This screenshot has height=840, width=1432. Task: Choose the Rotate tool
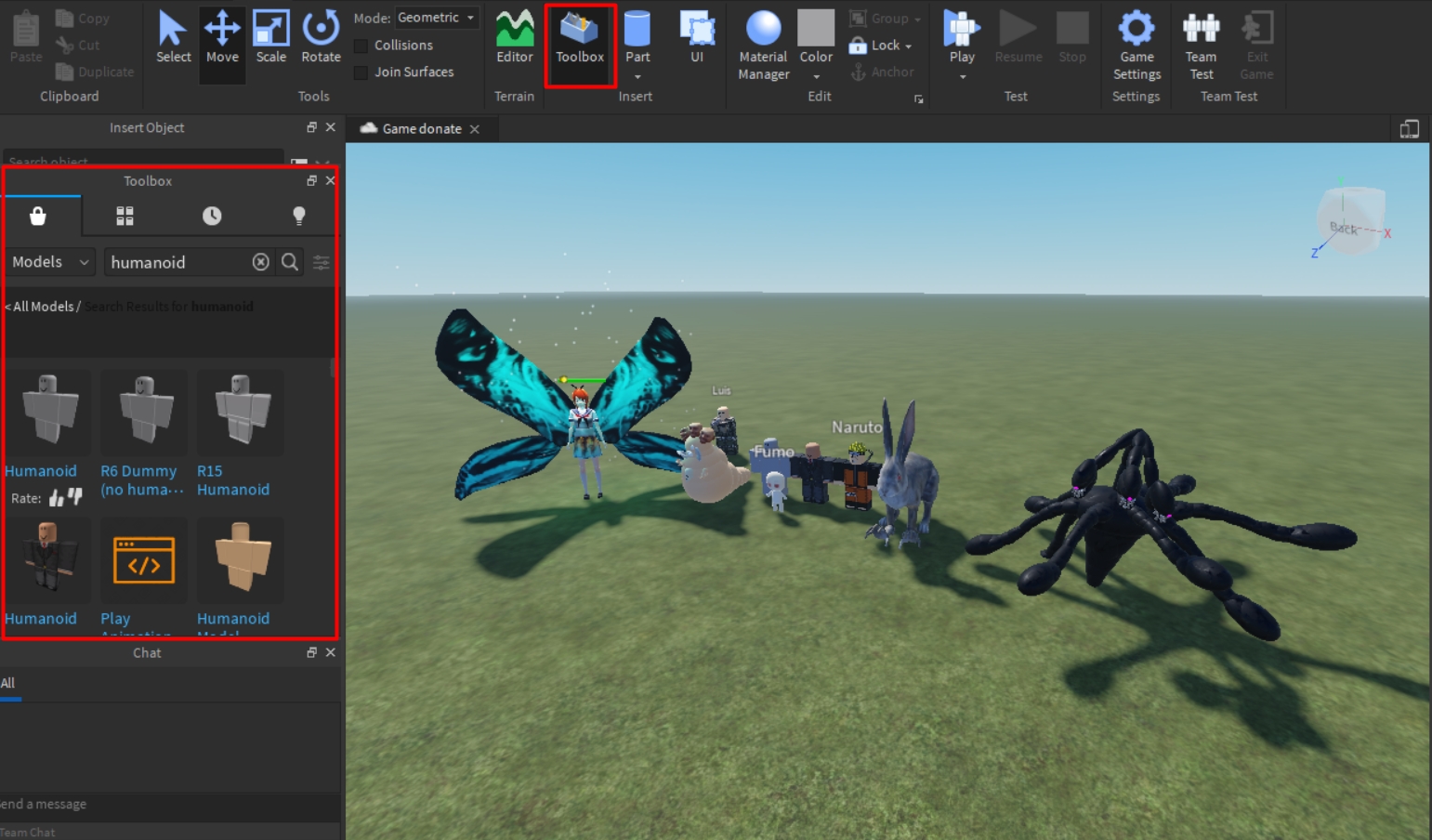[x=321, y=37]
